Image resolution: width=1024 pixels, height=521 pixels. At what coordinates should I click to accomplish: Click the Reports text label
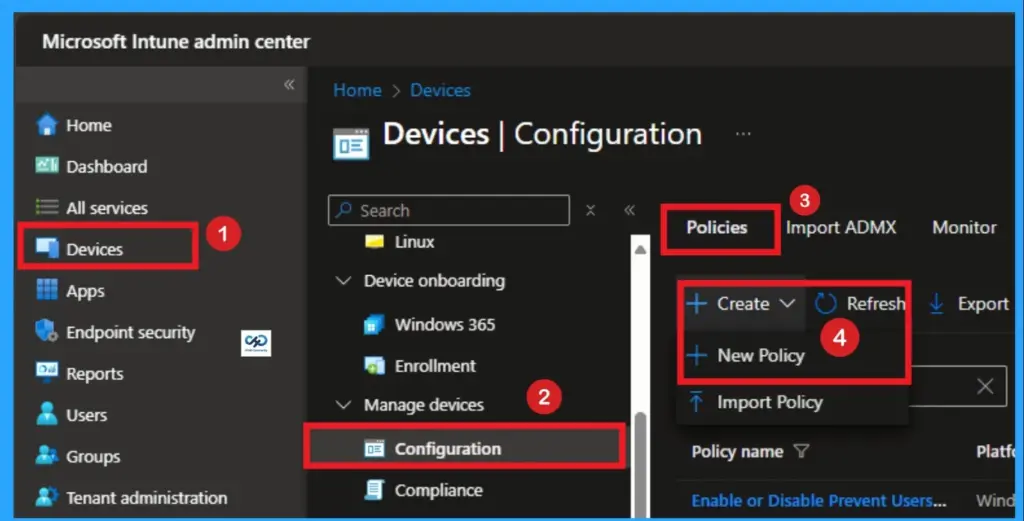95,374
